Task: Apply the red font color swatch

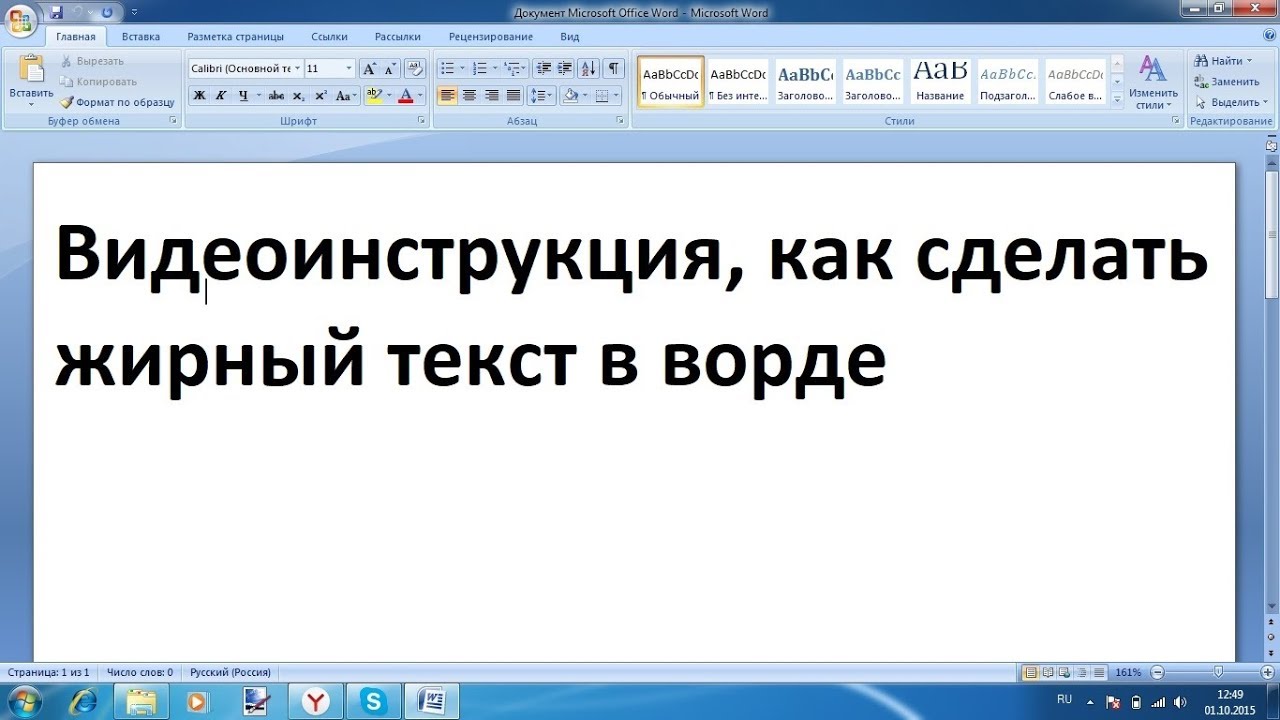Action: click(405, 96)
